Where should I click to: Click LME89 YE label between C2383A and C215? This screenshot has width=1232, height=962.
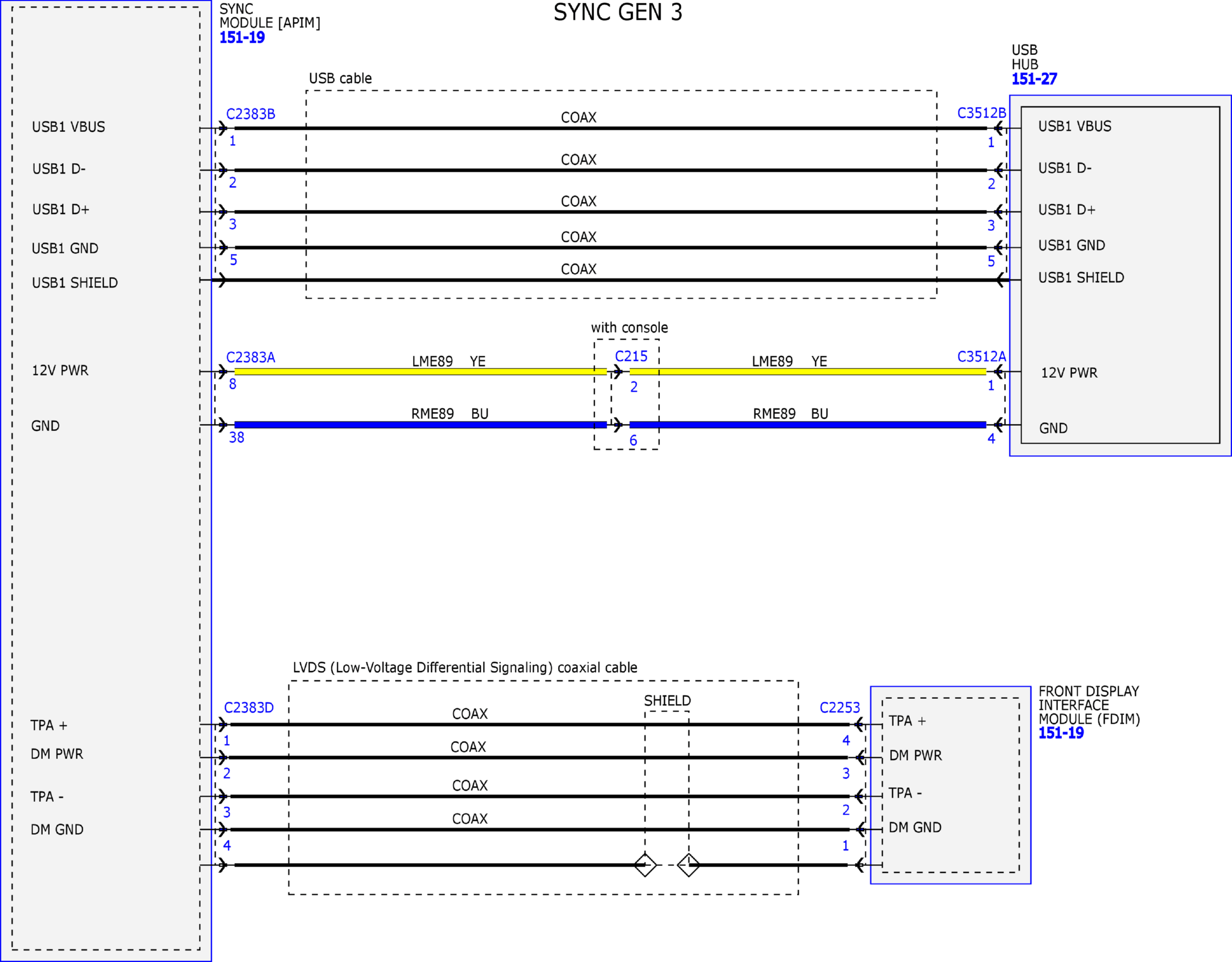point(448,362)
